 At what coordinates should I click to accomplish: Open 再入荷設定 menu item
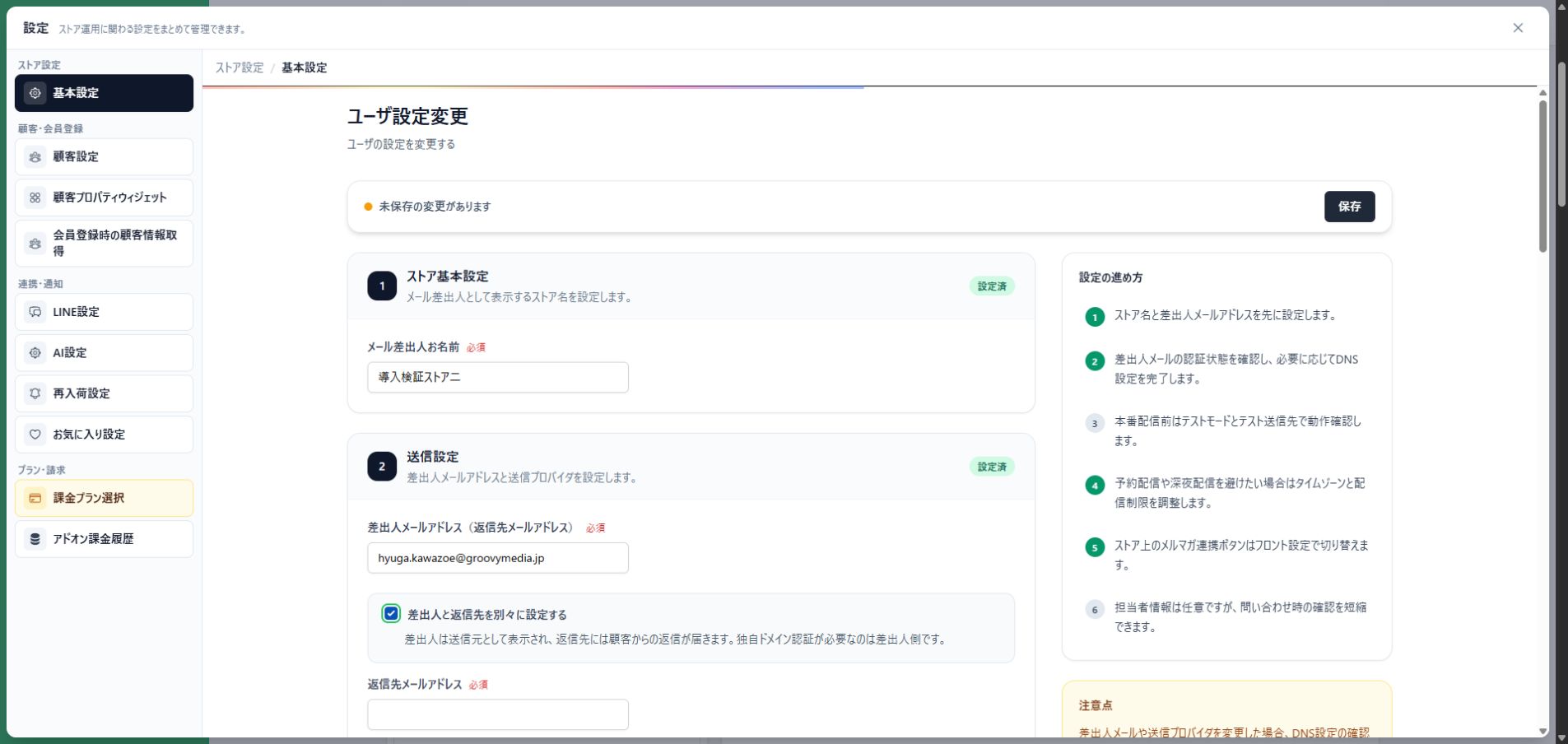pos(104,393)
